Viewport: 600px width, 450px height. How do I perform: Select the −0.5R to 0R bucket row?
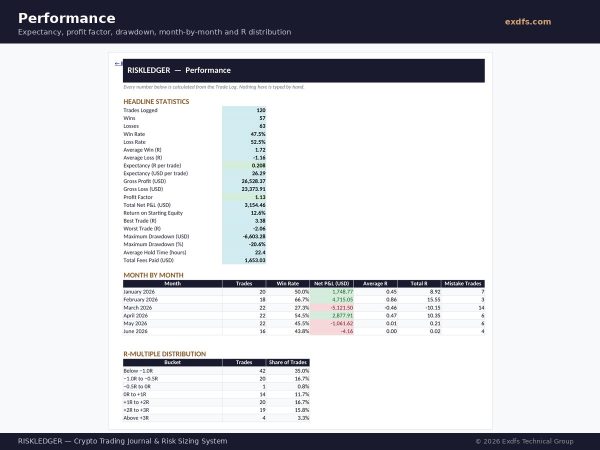coord(216,386)
